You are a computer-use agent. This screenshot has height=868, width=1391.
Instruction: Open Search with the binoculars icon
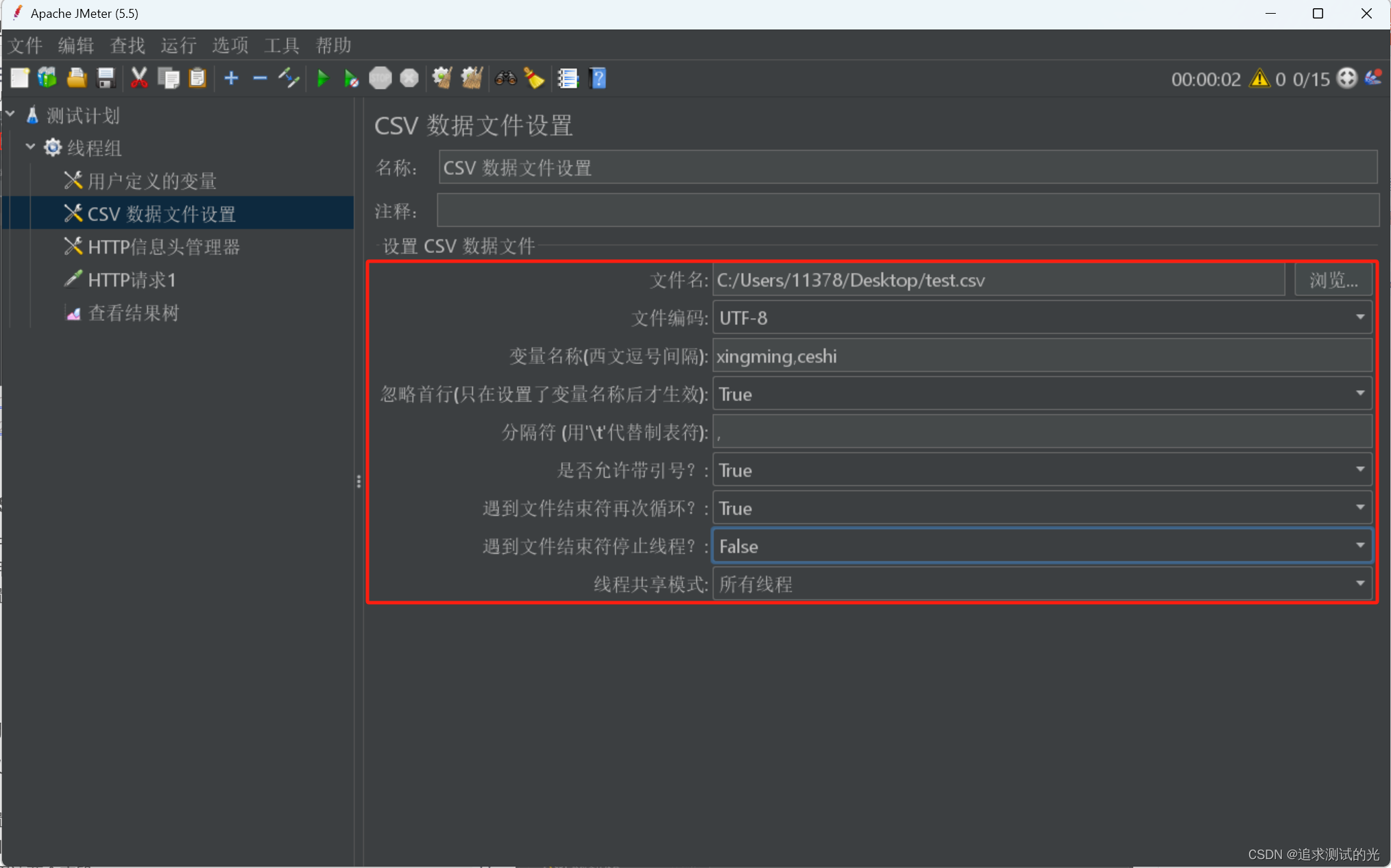[x=506, y=78]
